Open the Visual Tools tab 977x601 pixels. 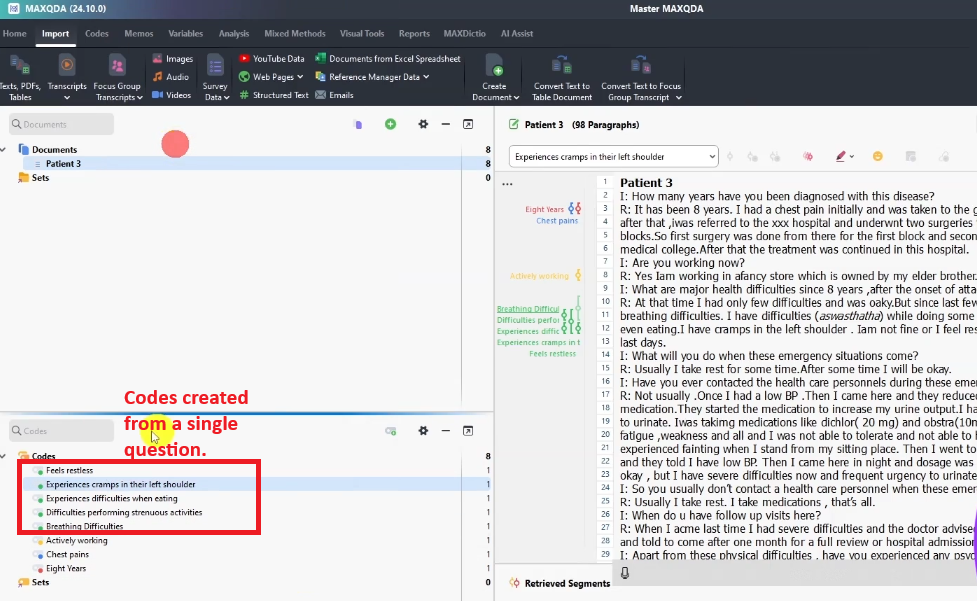click(x=364, y=34)
